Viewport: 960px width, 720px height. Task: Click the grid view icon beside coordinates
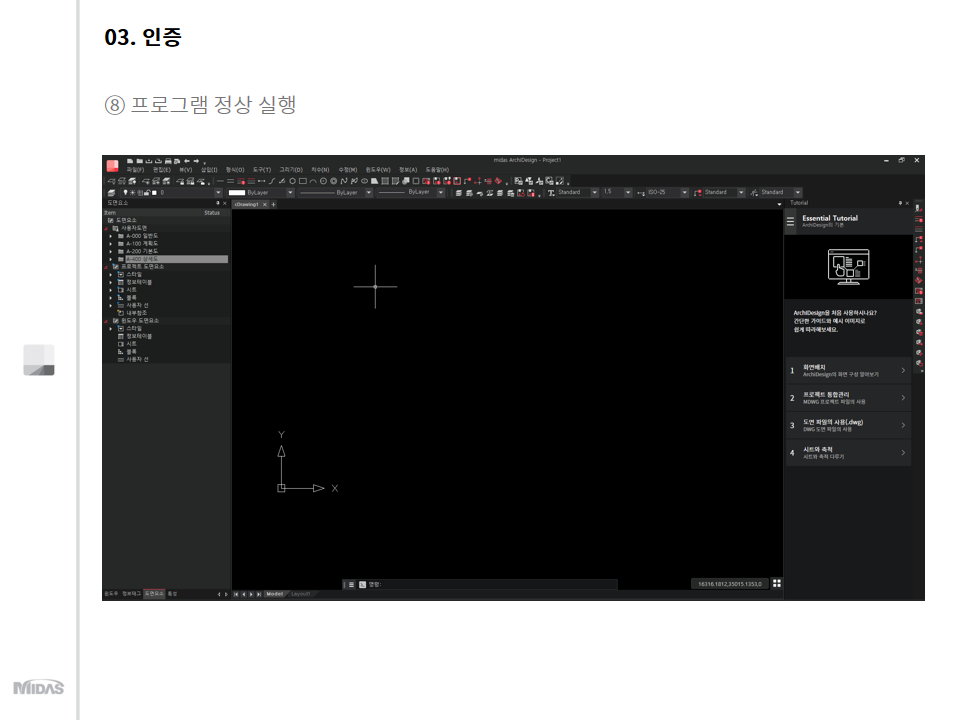pos(776,583)
